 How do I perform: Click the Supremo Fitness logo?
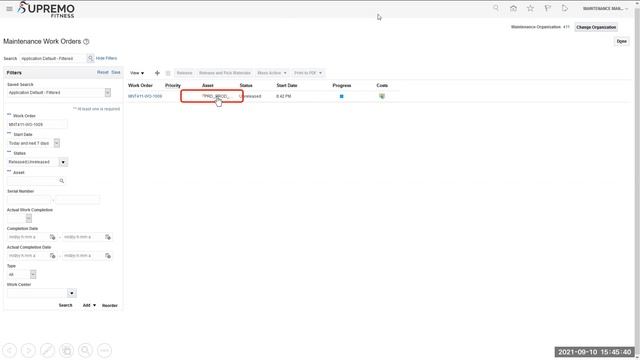pos(46,9)
